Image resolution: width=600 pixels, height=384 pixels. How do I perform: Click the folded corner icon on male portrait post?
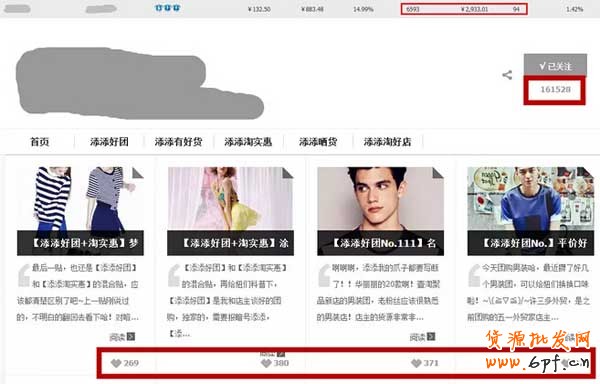(x=438, y=173)
